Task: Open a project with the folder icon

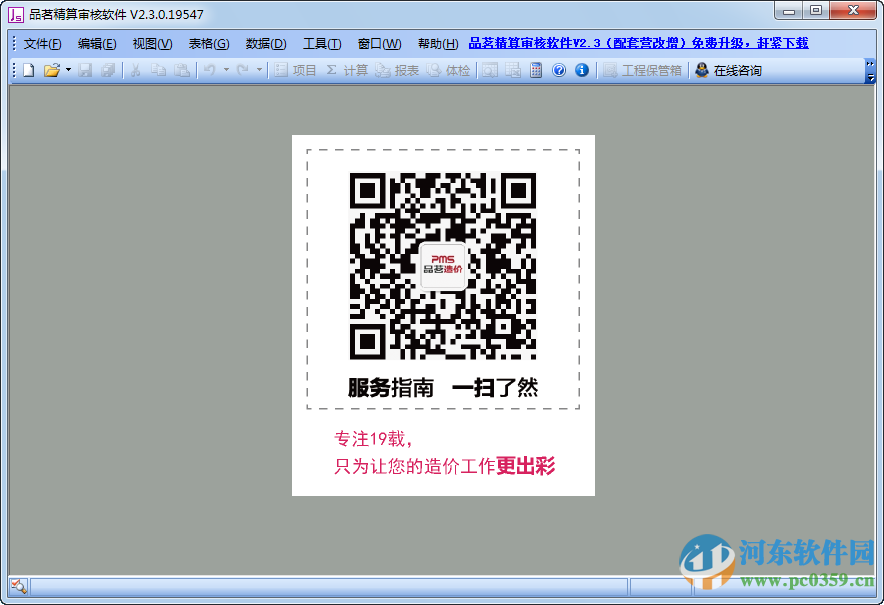Action: coord(52,70)
